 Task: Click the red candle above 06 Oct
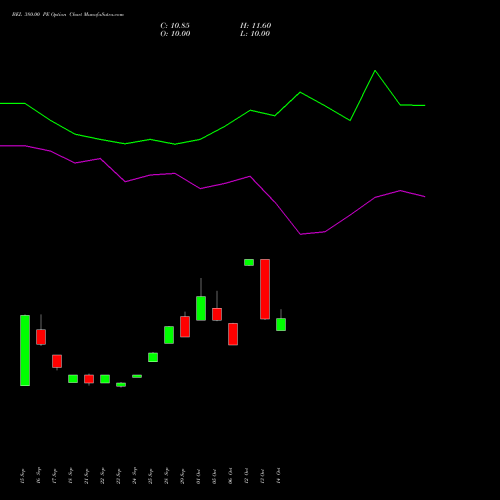[x=233, y=334]
